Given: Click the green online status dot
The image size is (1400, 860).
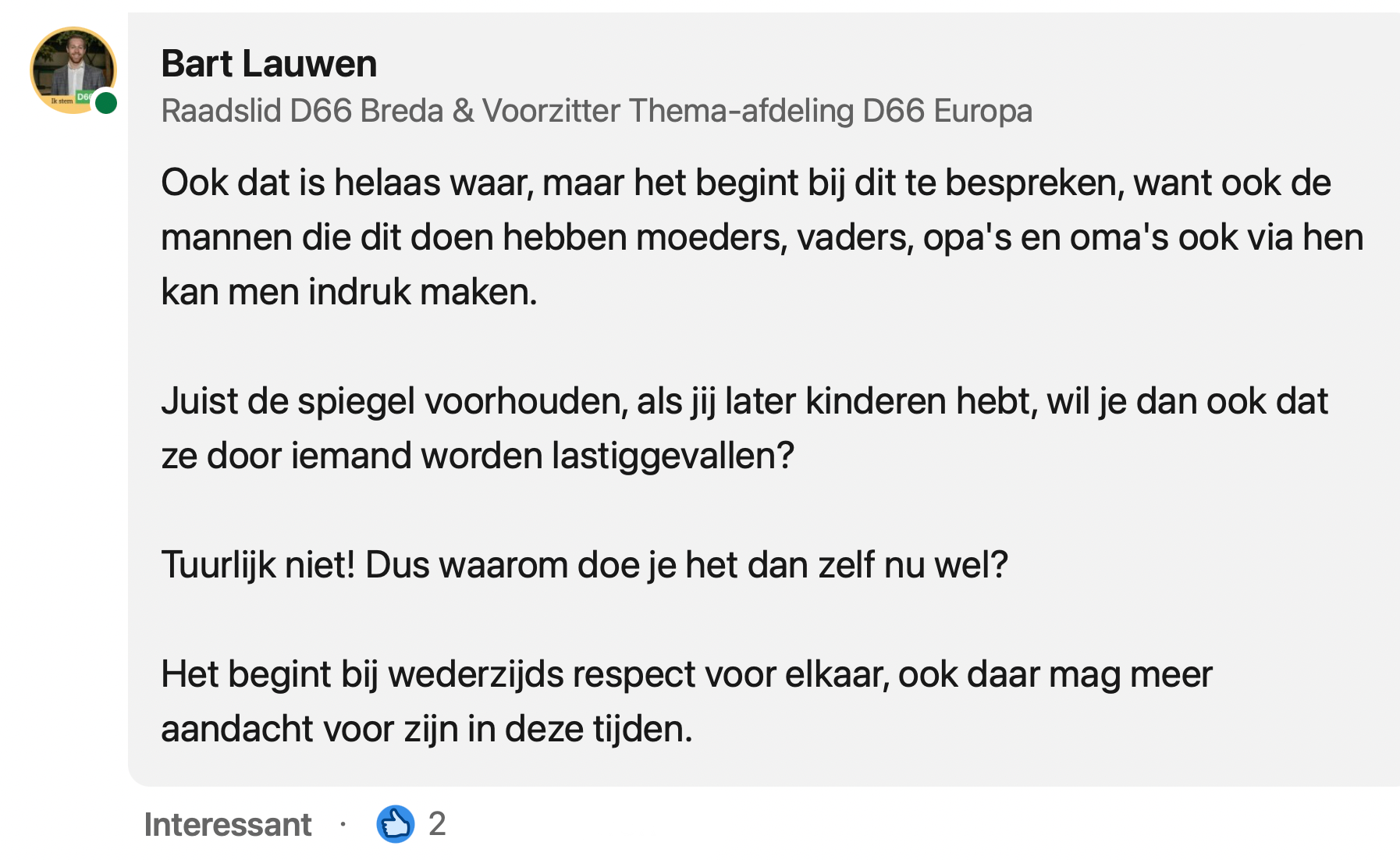Looking at the screenshot, I should [x=106, y=103].
